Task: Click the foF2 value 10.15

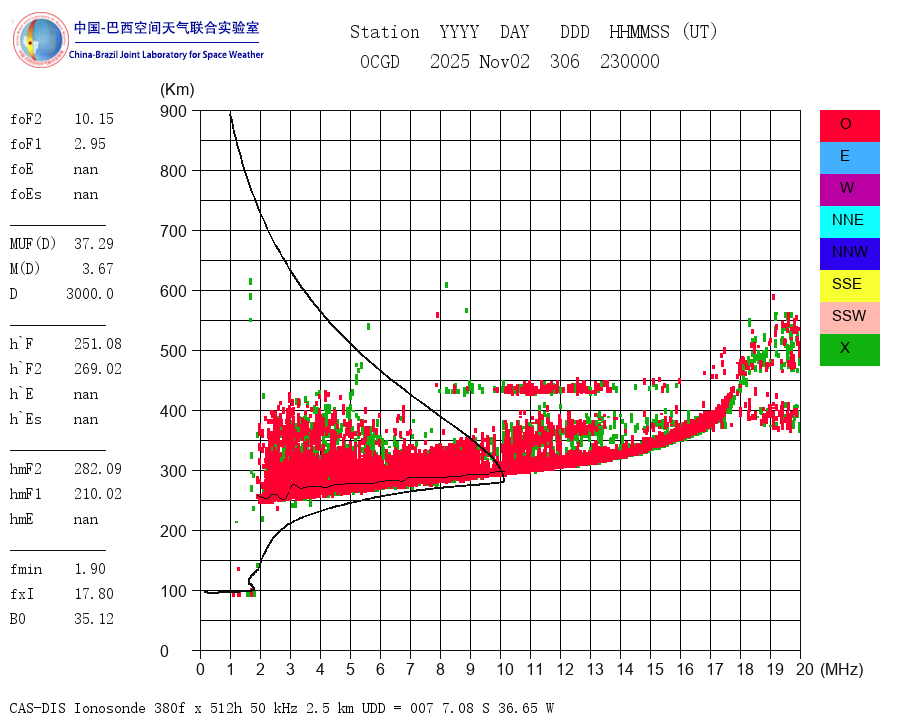Action: [x=94, y=119]
